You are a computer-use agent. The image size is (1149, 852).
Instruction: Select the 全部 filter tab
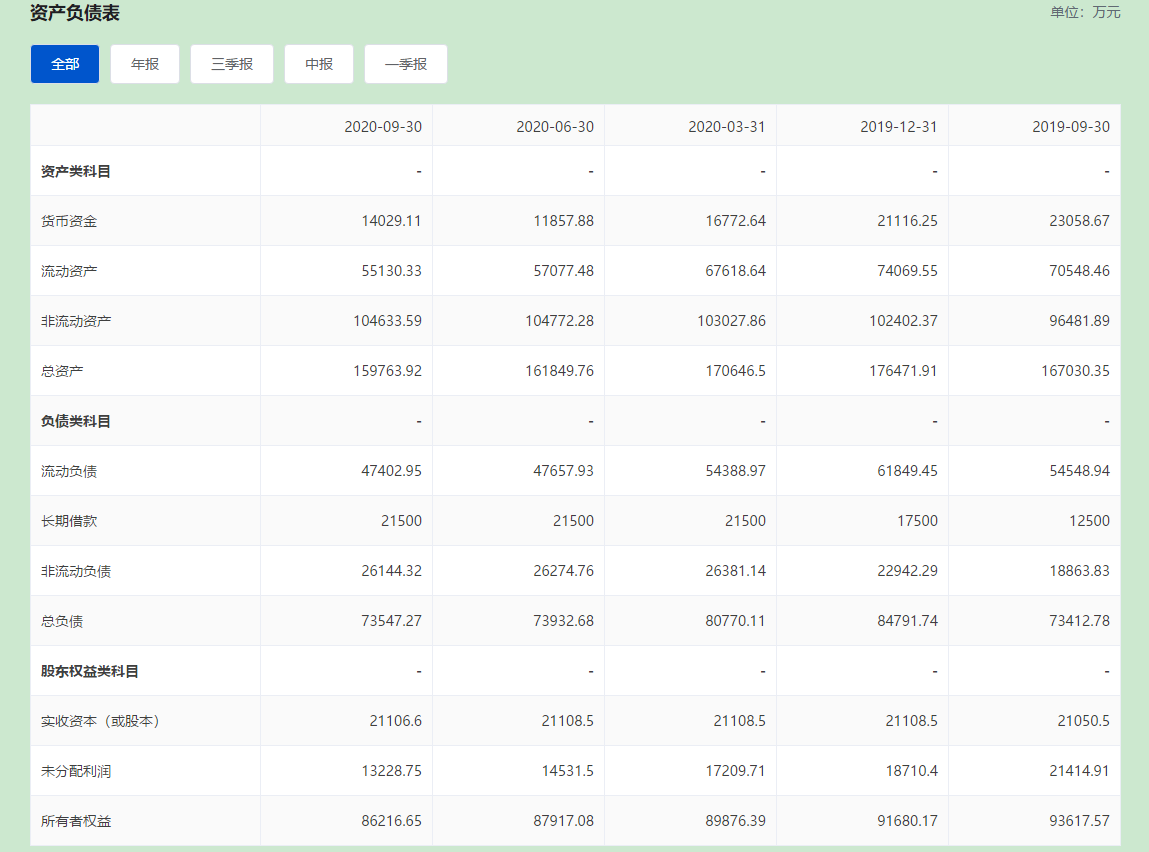(65, 64)
